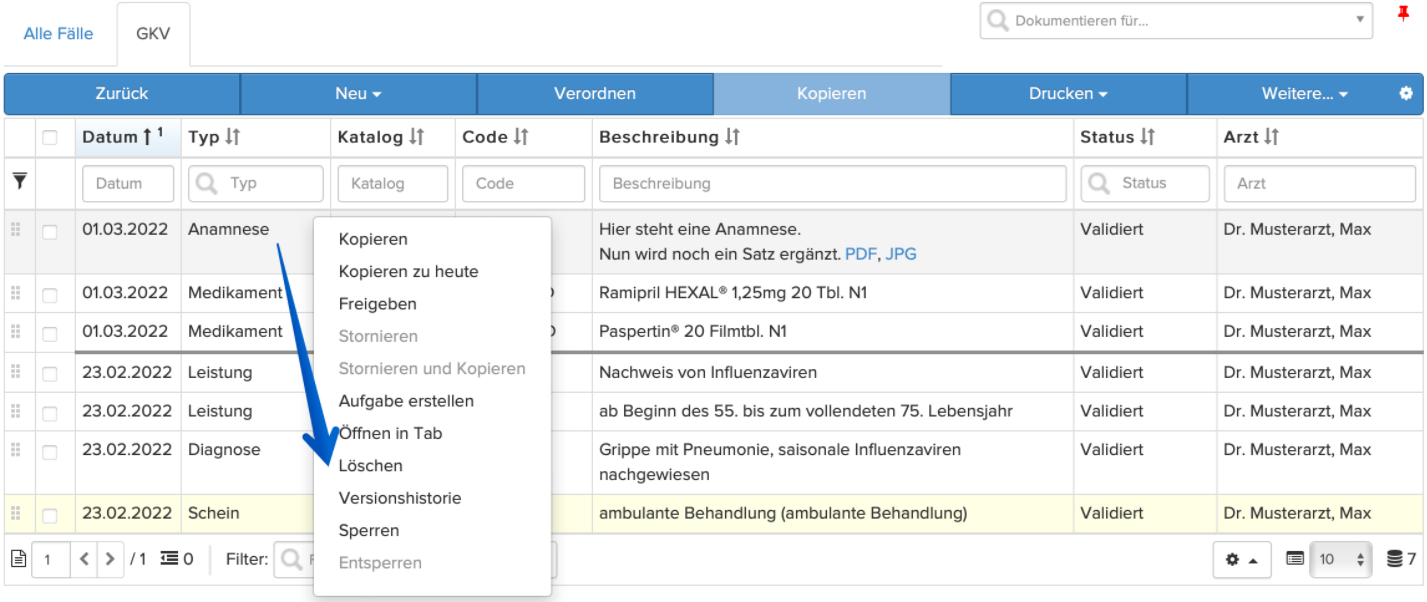The height and width of the screenshot is (602, 1427).
Task: Switch to Alle Fälle tab
Action: tap(58, 33)
